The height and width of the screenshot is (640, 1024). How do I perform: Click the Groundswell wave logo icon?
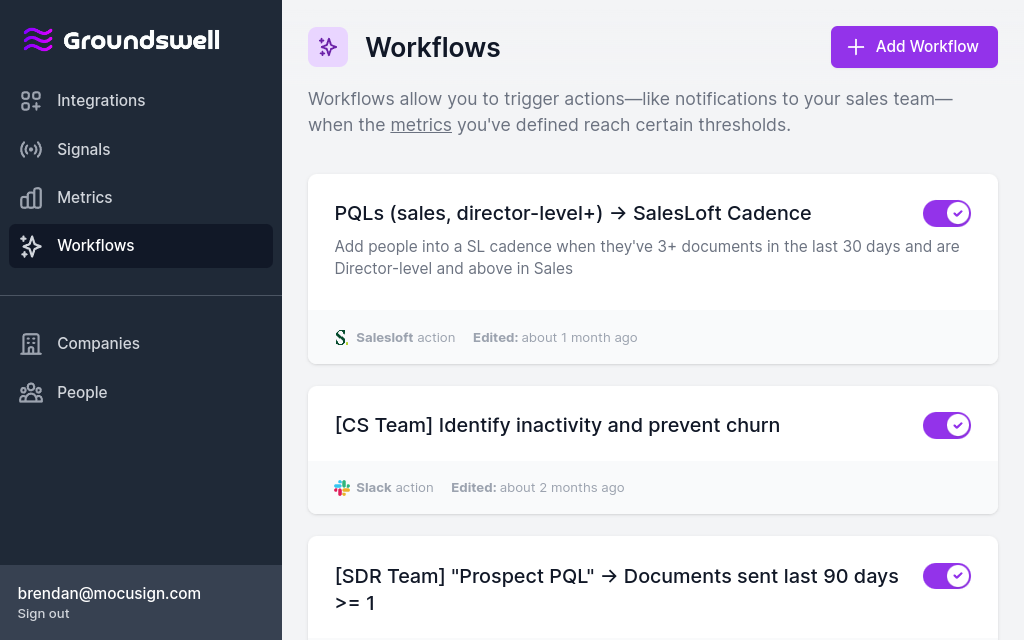(x=38, y=40)
